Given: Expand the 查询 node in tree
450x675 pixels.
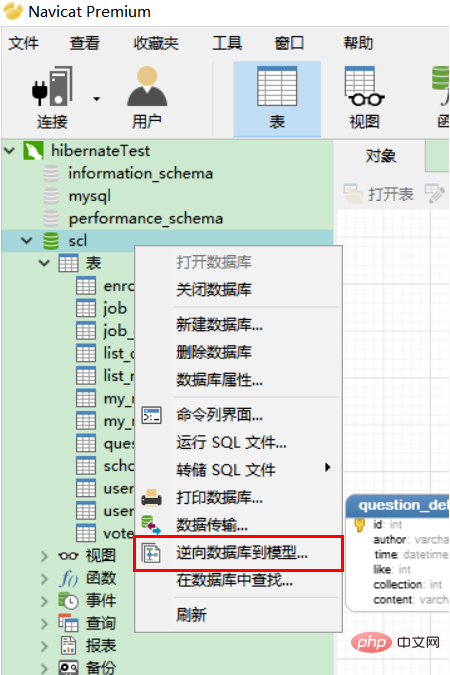Looking at the screenshot, I should click(x=44, y=623).
